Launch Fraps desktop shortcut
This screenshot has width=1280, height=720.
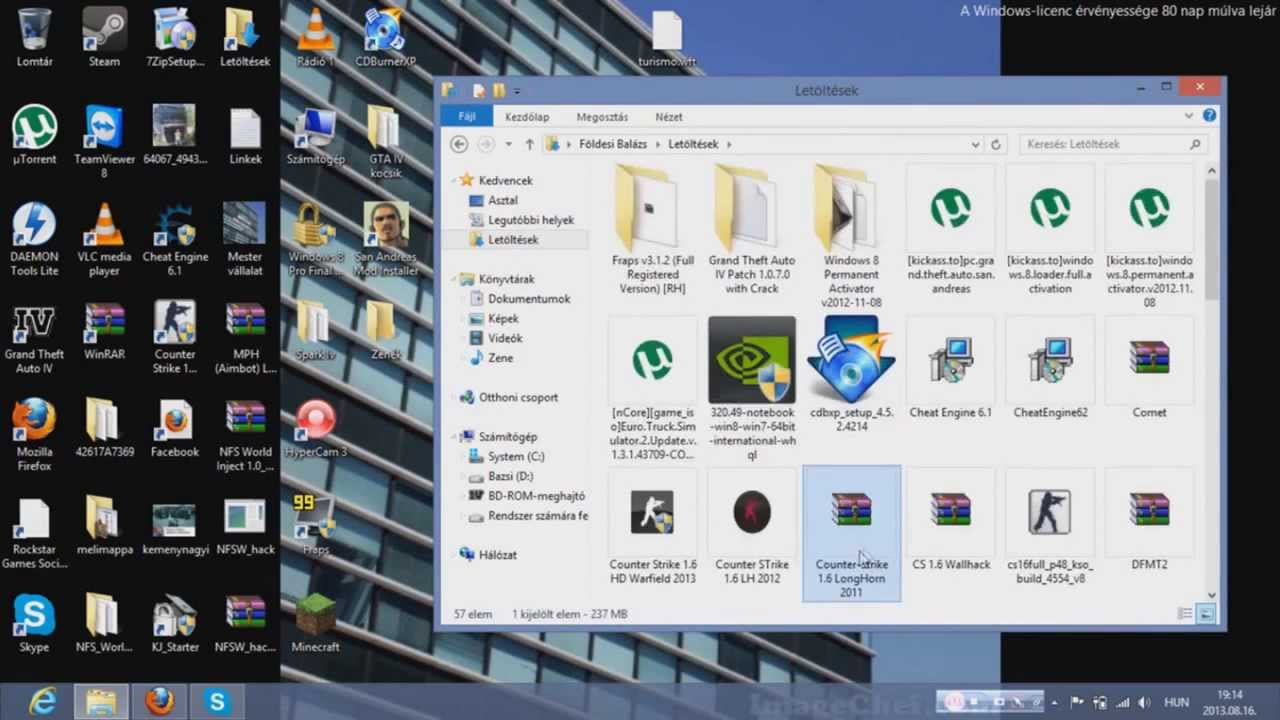315,526
